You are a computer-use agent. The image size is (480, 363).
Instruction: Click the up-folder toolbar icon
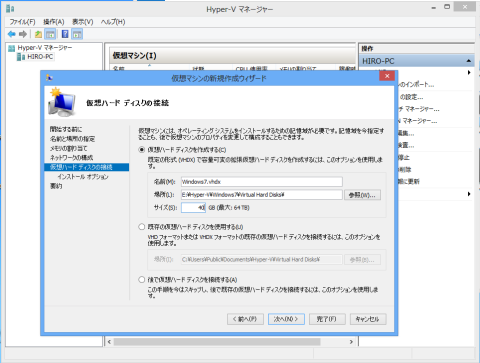click(39, 34)
